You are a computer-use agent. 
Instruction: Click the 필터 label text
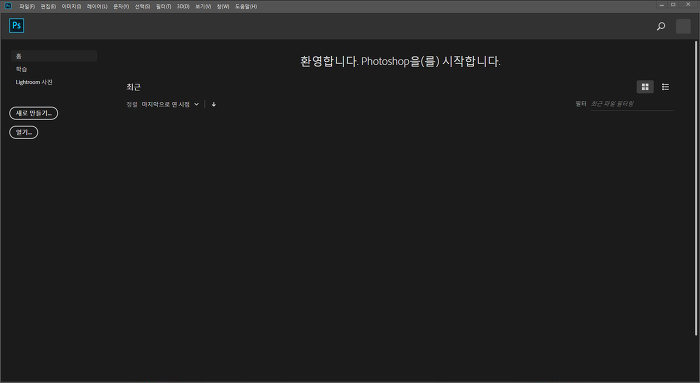point(581,104)
